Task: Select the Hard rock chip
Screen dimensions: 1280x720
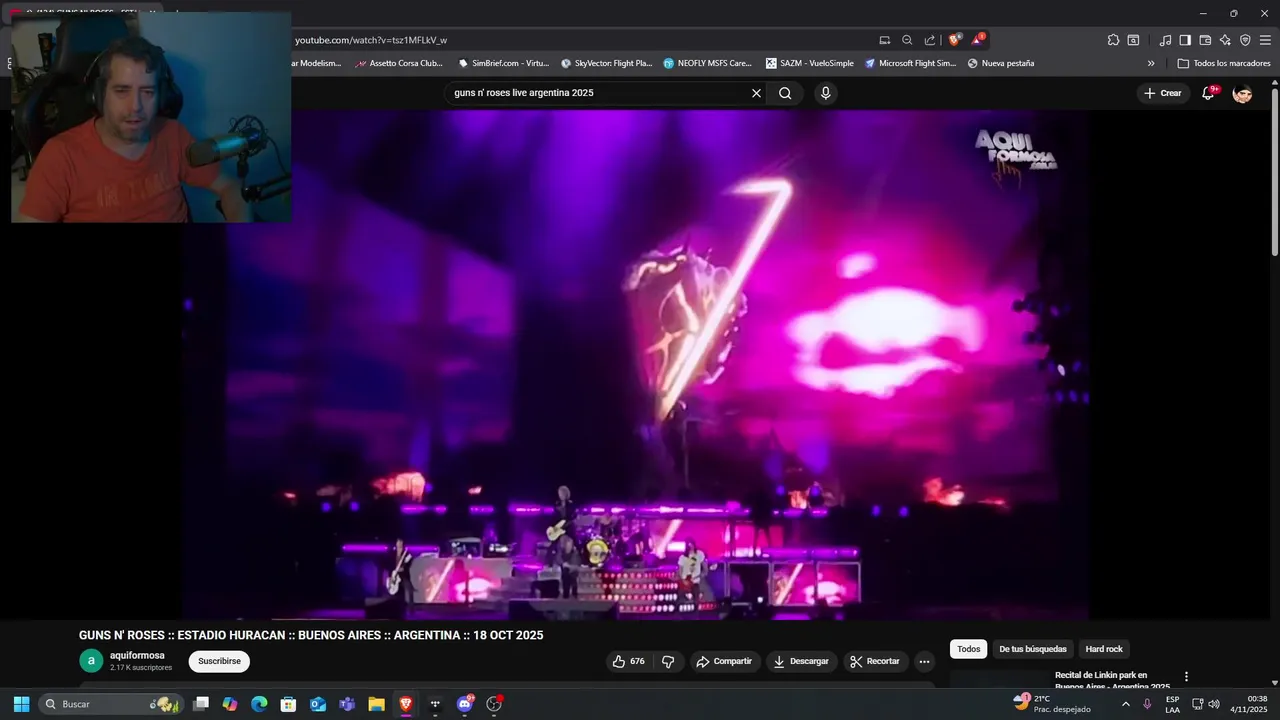Action: pos(1104,649)
